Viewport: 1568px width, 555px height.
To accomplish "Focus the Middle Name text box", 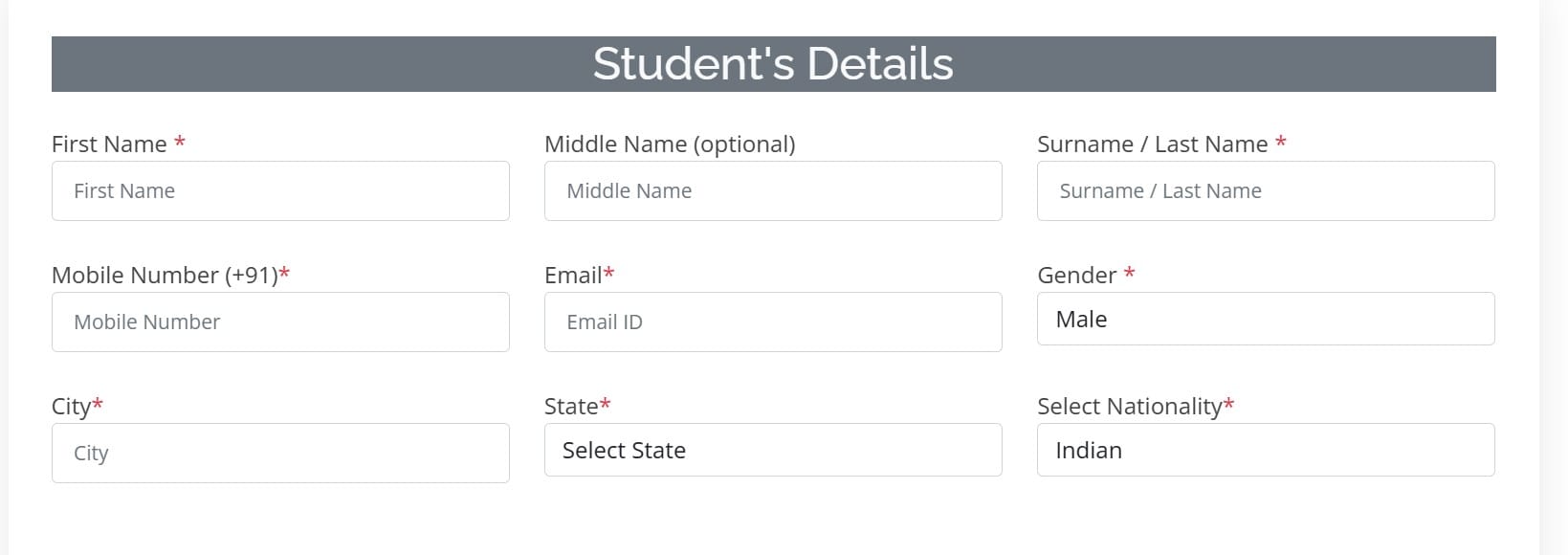I will [x=773, y=190].
